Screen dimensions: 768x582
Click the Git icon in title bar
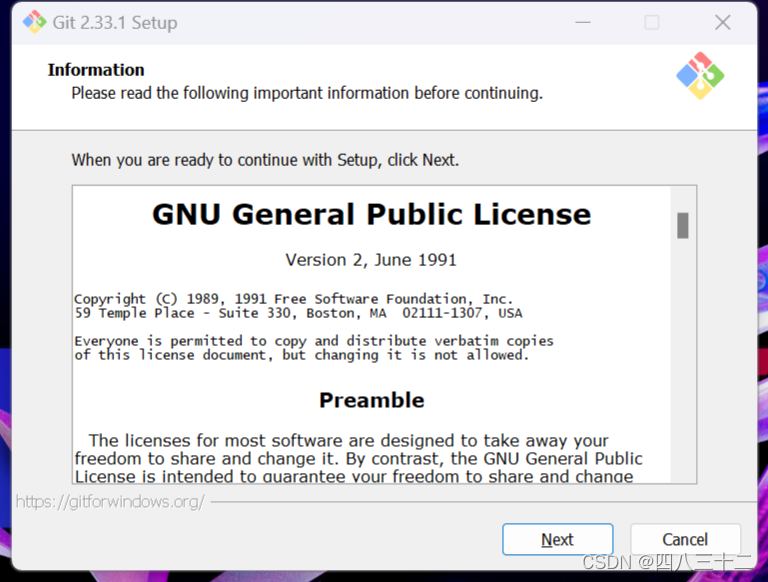pos(34,22)
